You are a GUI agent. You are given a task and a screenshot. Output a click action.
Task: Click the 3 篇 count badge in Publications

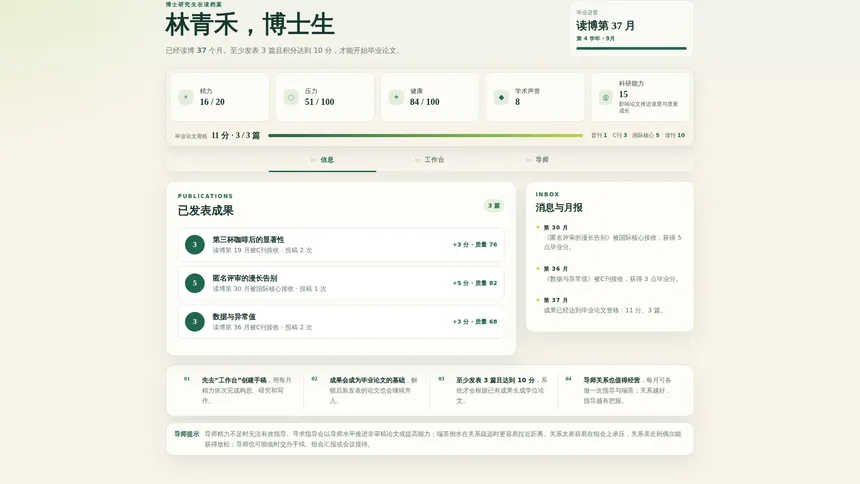pyautogui.click(x=494, y=206)
